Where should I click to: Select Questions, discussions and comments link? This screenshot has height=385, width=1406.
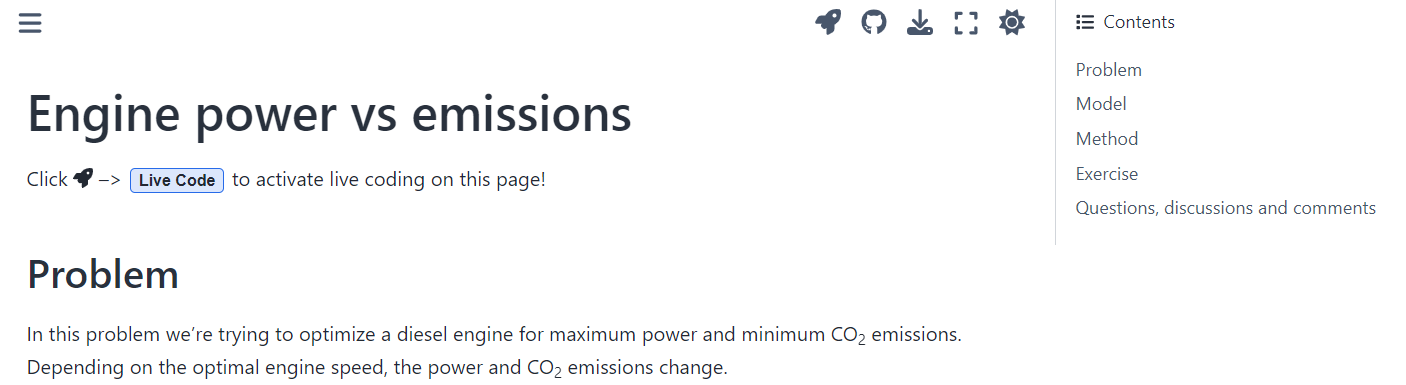(1226, 208)
